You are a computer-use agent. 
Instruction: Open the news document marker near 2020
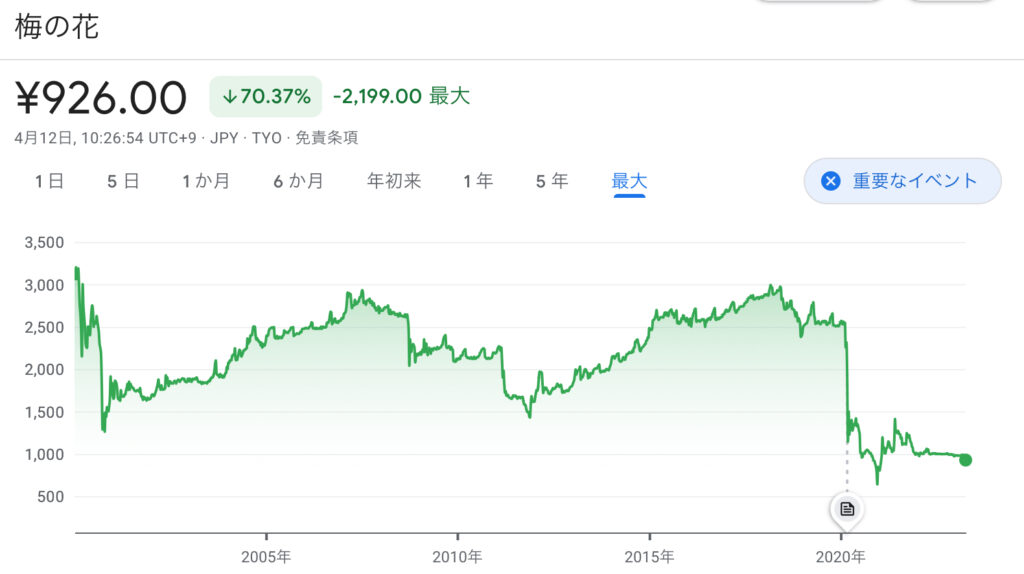(x=847, y=509)
